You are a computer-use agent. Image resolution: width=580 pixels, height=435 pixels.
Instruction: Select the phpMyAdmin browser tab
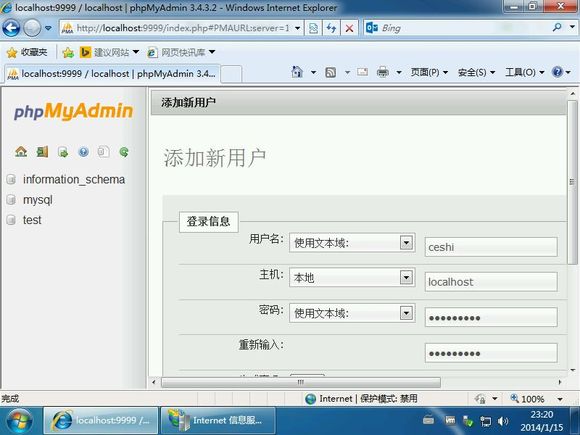pos(112,74)
